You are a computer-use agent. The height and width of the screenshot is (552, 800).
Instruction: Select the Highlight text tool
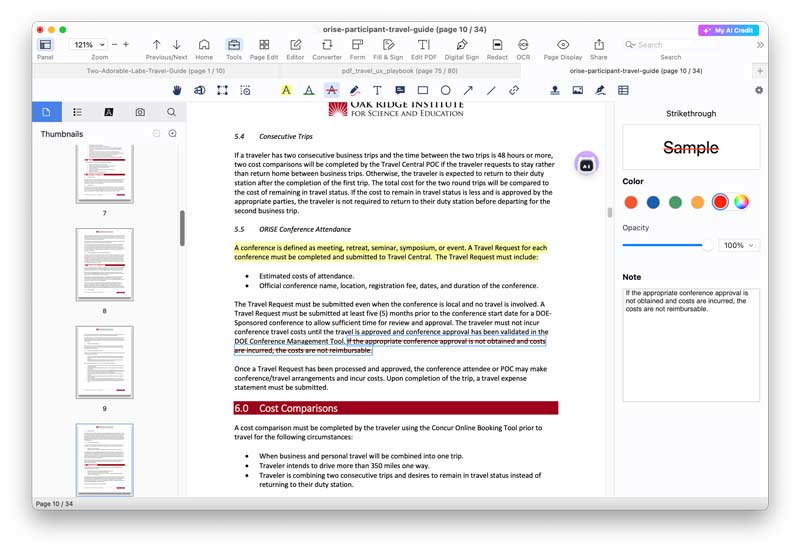click(x=286, y=91)
